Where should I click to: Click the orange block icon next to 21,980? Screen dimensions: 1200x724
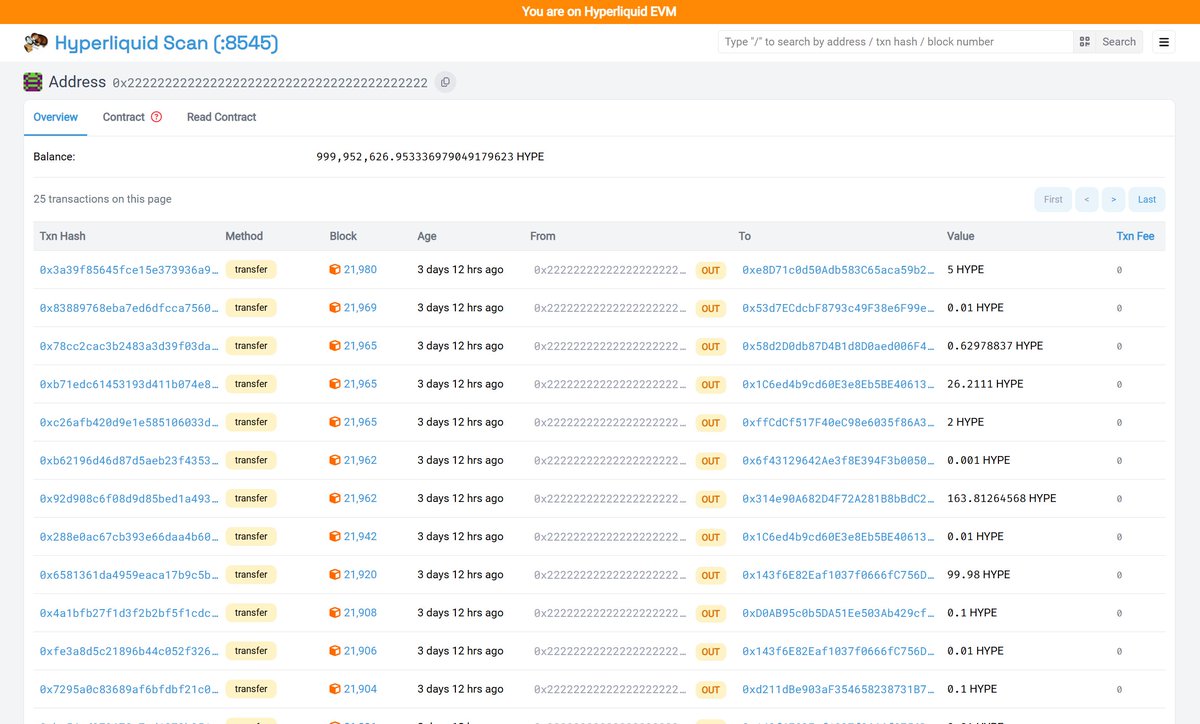(336, 269)
